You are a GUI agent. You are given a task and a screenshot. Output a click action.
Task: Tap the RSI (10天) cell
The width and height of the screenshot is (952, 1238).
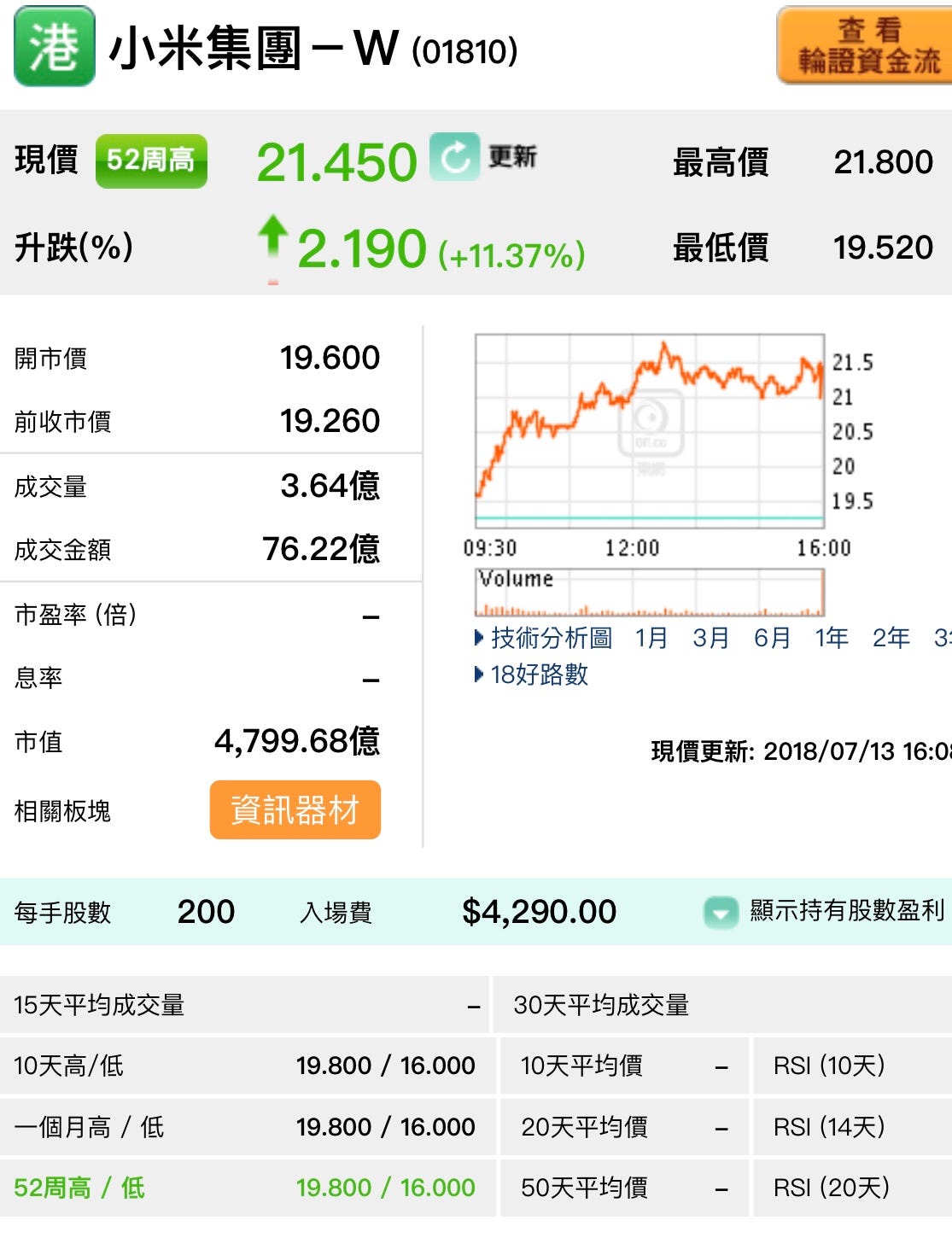click(853, 1066)
